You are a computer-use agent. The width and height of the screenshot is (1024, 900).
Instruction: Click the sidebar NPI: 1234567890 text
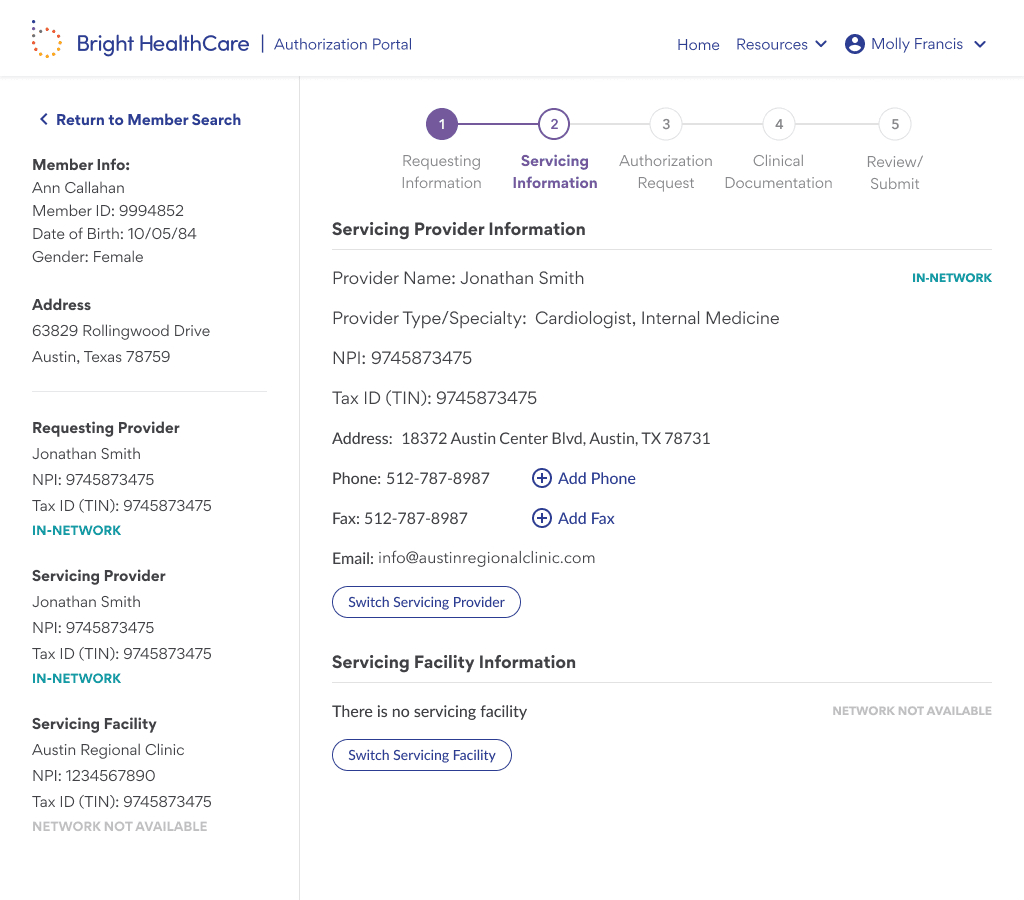[x=93, y=775]
